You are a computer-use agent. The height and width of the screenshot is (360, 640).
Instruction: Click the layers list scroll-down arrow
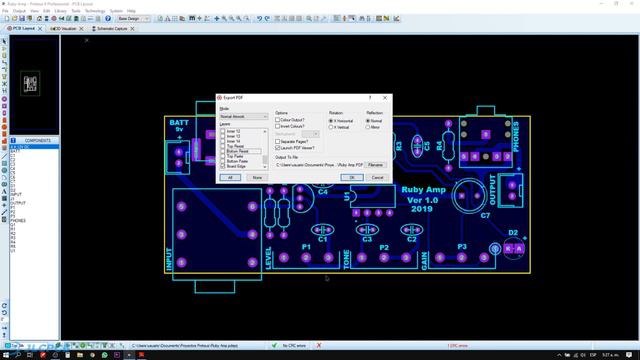[265, 167]
